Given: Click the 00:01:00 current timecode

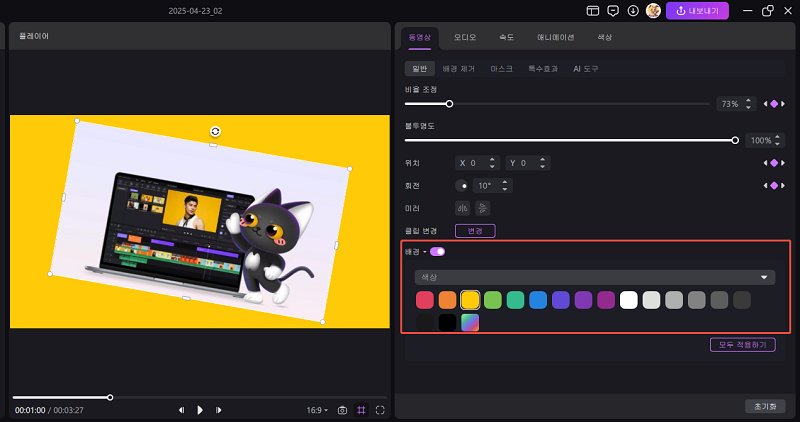Looking at the screenshot, I should click(x=30, y=410).
